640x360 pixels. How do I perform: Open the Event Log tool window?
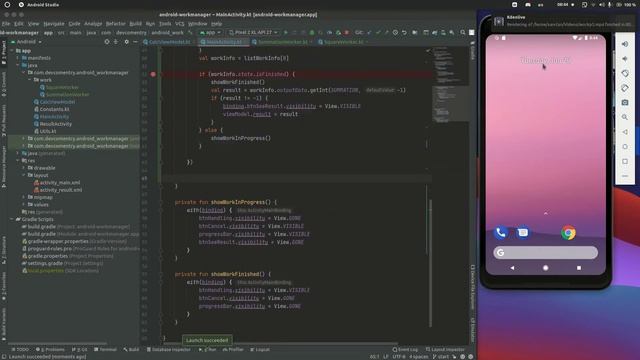pos(405,349)
